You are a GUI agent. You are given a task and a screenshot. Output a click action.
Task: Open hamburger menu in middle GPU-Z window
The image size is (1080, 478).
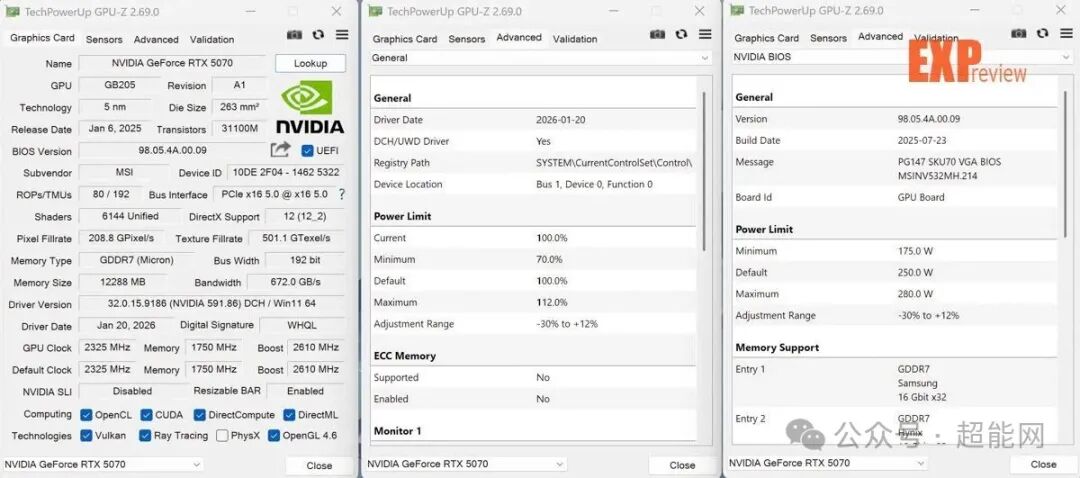705,34
